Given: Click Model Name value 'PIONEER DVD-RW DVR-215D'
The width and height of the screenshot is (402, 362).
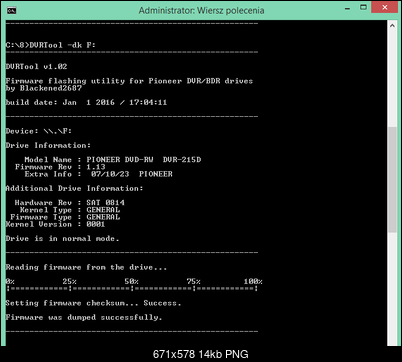Looking at the screenshot, I should [x=144, y=160].
